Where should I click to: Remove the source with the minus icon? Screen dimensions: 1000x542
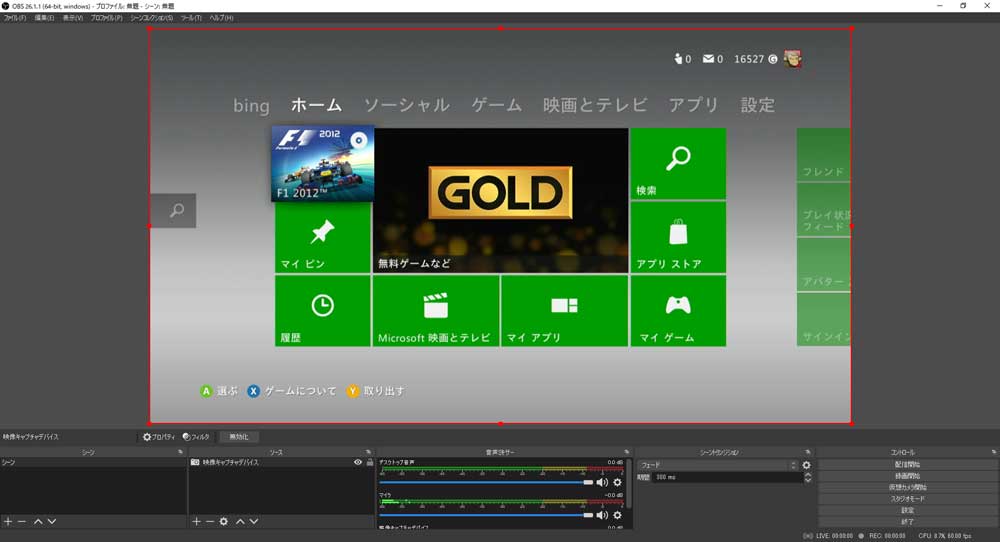click(x=210, y=521)
